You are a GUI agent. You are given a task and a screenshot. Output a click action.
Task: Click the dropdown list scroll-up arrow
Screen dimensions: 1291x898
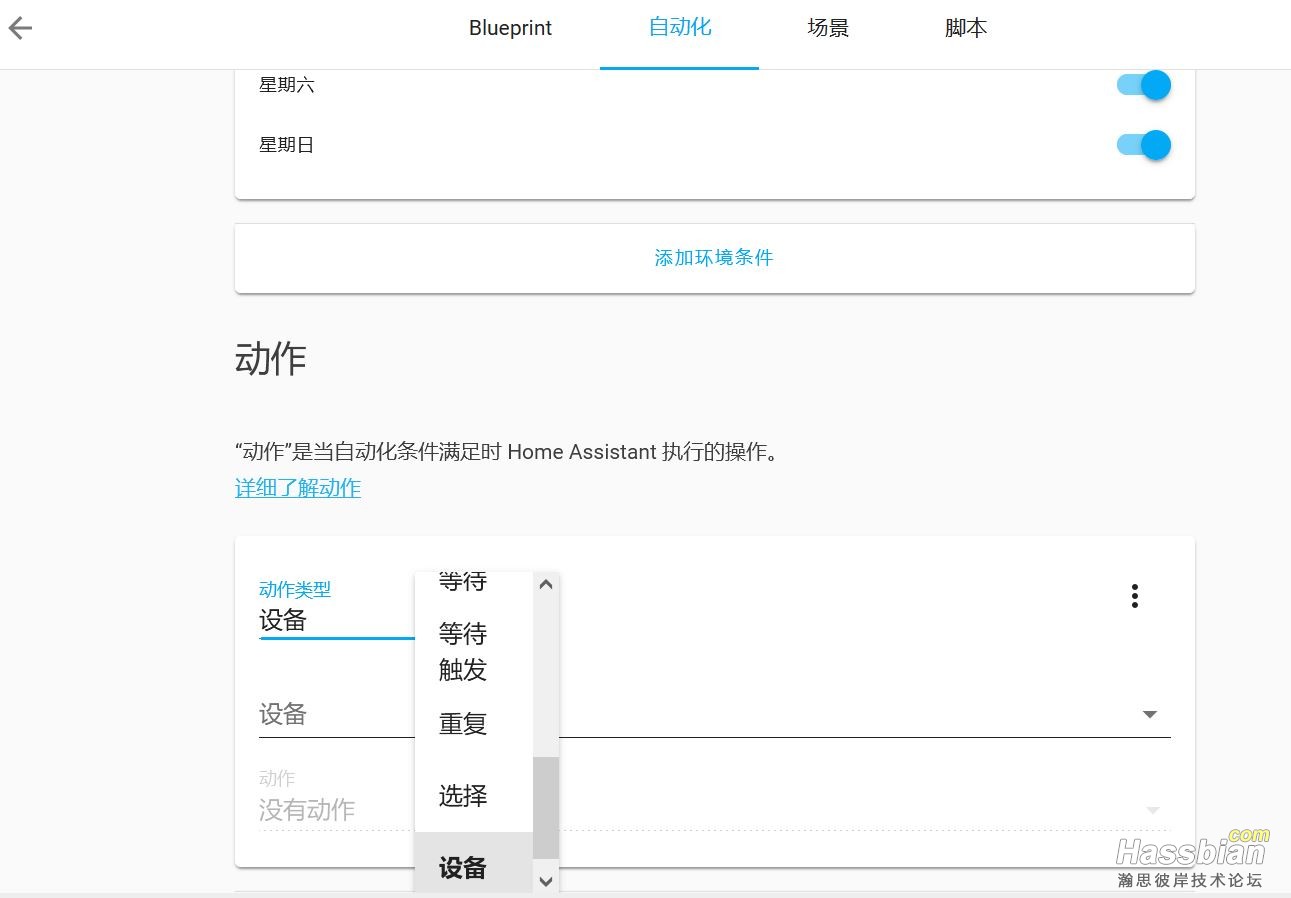546,584
